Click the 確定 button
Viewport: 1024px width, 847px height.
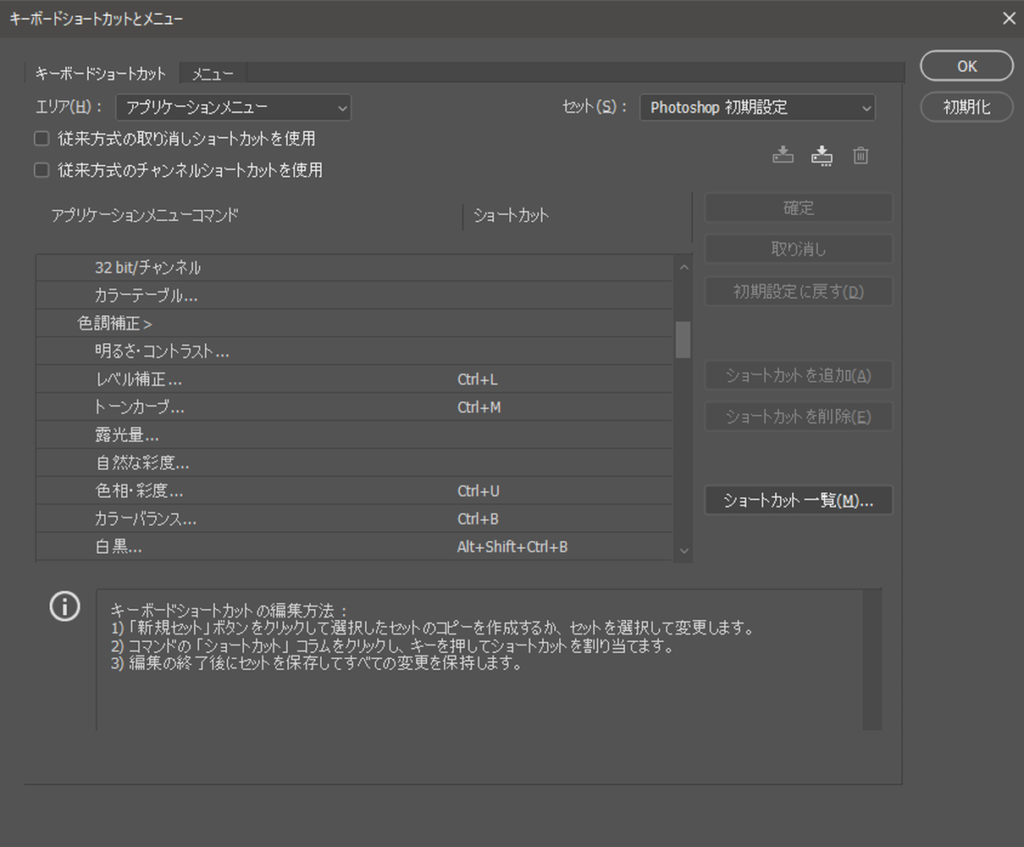(x=798, y=208)
